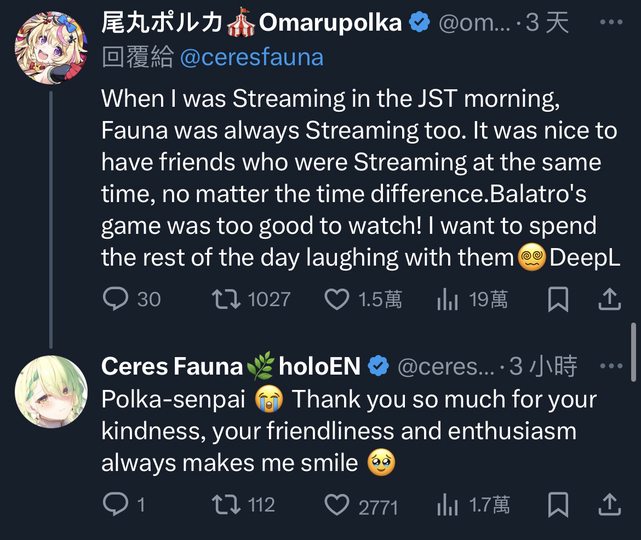Reply to Omarupolka's tweet via comment icon
Screen dimensions: 641x540
pos(117,298)
